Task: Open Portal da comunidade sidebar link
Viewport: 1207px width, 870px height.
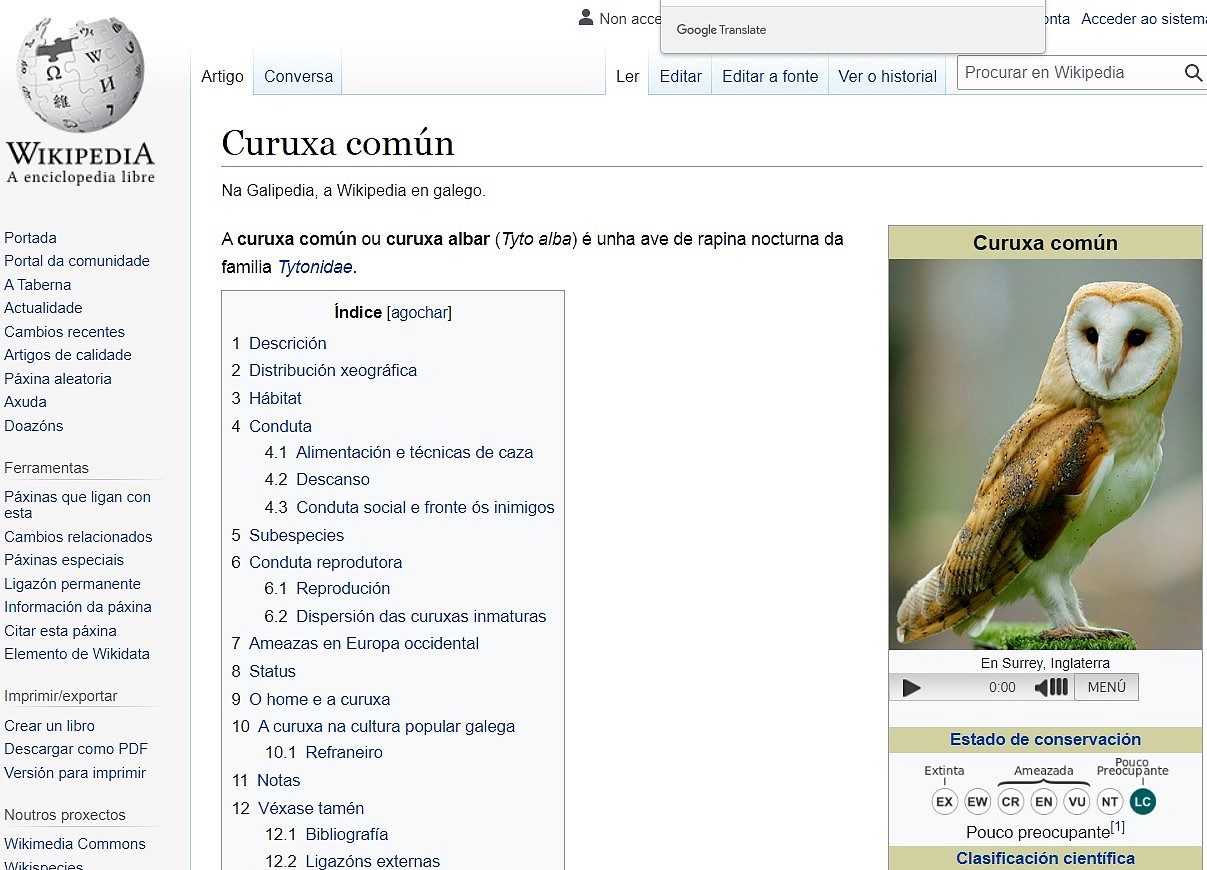Action: 77,261
